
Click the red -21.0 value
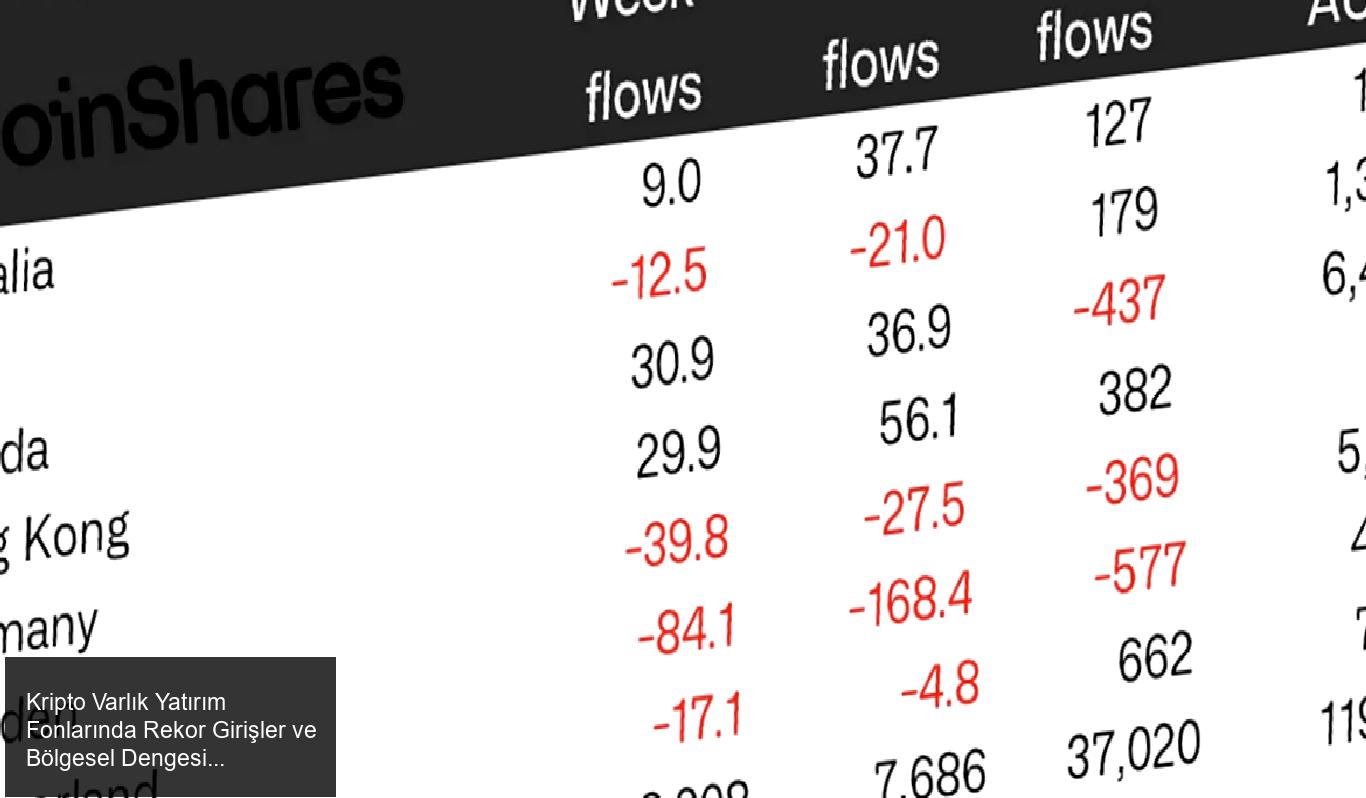coord(897,243)
